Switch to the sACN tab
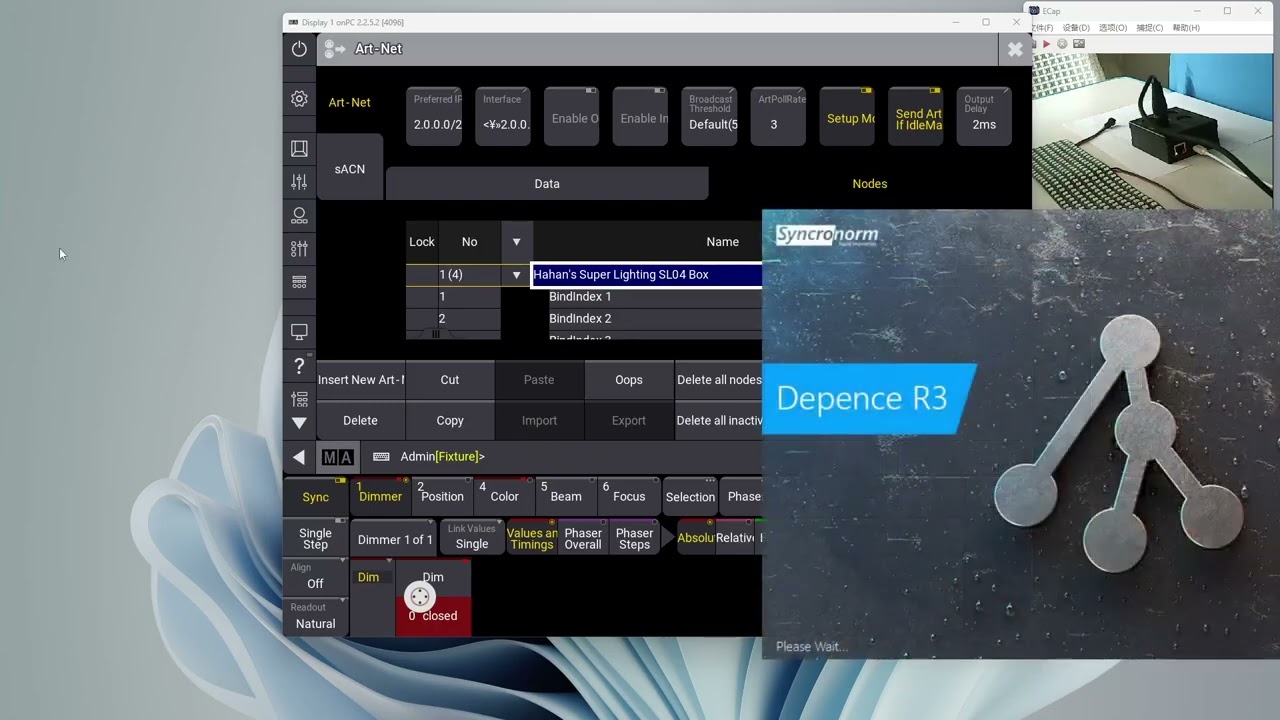1280x720 pixels. (x=349, y=168)
